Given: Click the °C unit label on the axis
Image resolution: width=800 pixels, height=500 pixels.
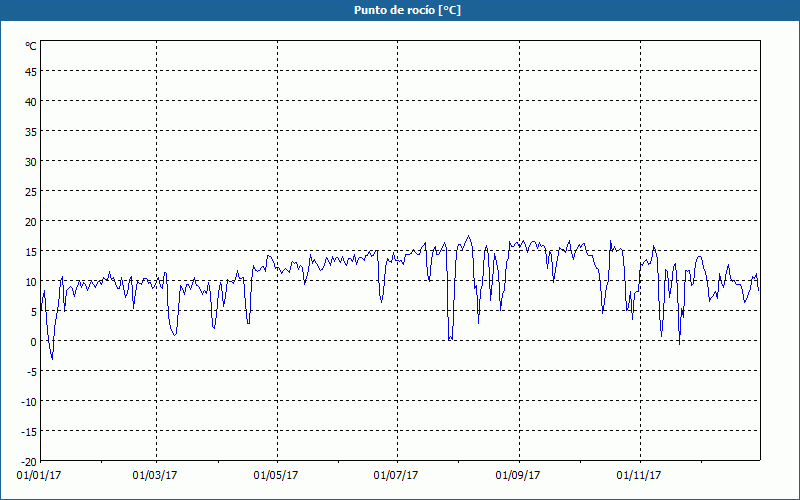Looking at the screenshot, I should pyautogui.click(x=31, y=46).
